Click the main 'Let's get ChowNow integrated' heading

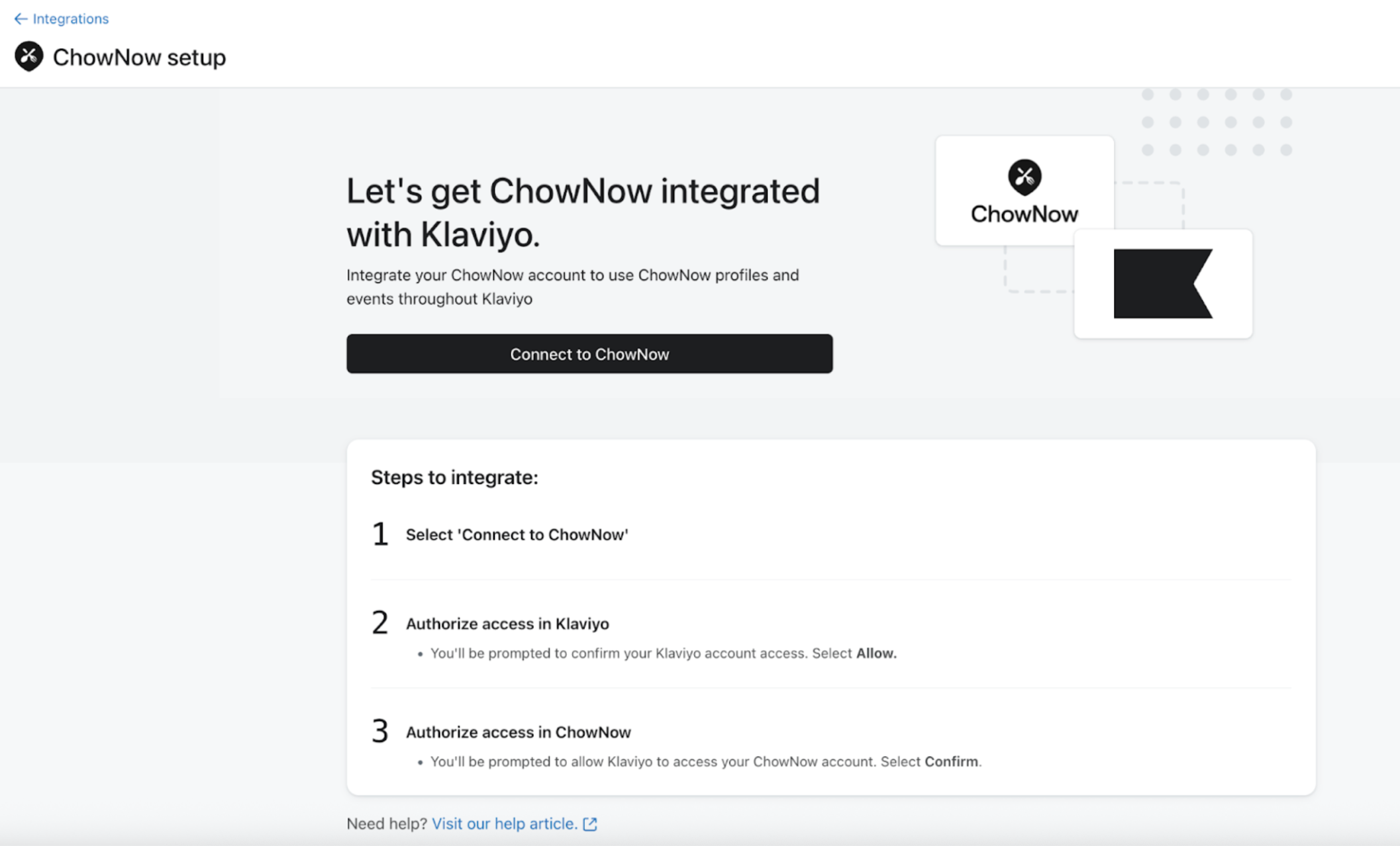pos(583,212)
